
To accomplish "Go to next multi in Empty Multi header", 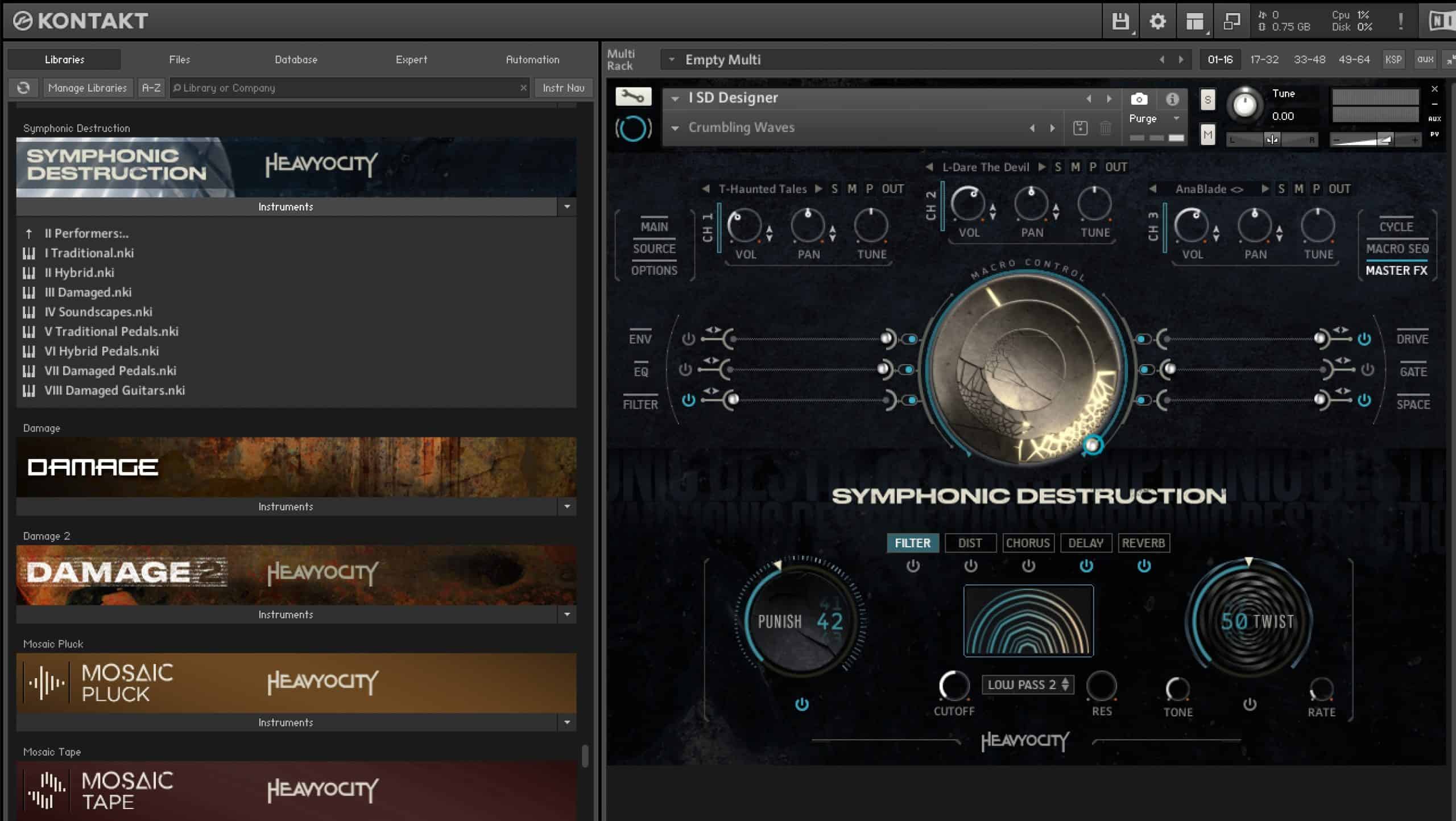I will pyautogui.click(x=1181, y=60).
